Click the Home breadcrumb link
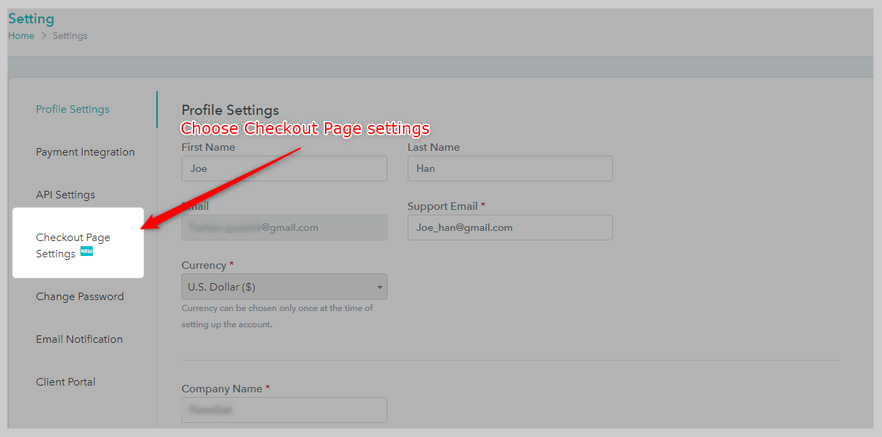Image resolution: width=882 pixels, height=437 pixels. tap(21, 35)
